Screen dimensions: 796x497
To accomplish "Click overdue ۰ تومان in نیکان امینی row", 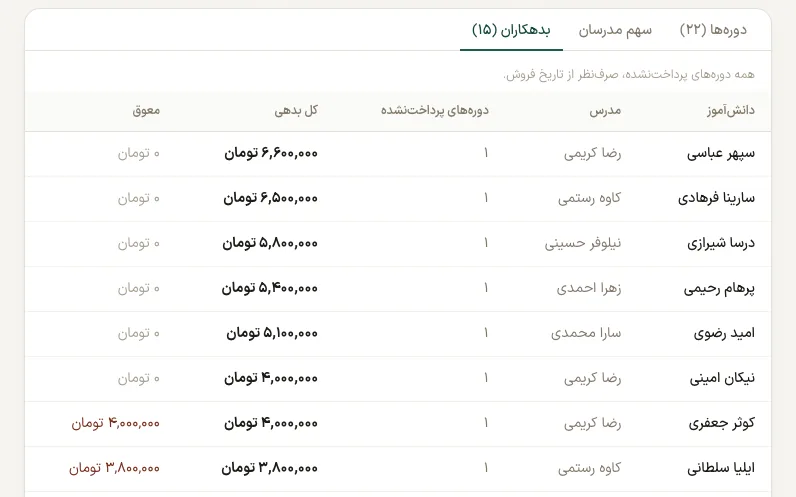I will tap(139, 378).
